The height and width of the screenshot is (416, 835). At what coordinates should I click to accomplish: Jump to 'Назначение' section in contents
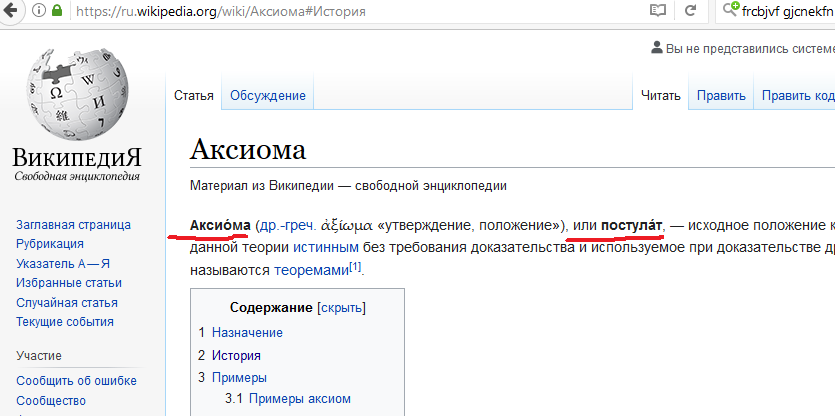click(247, 332)
